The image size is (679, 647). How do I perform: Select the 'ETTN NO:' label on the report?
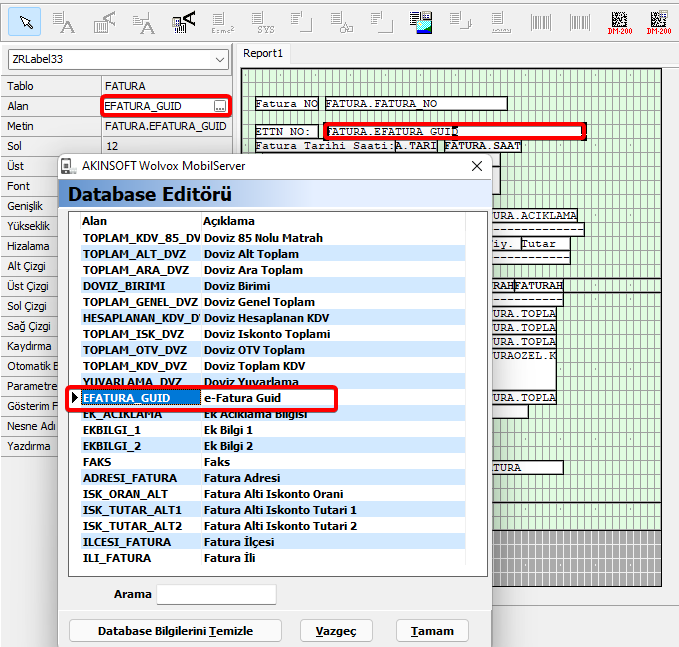(x=286, y=132)
